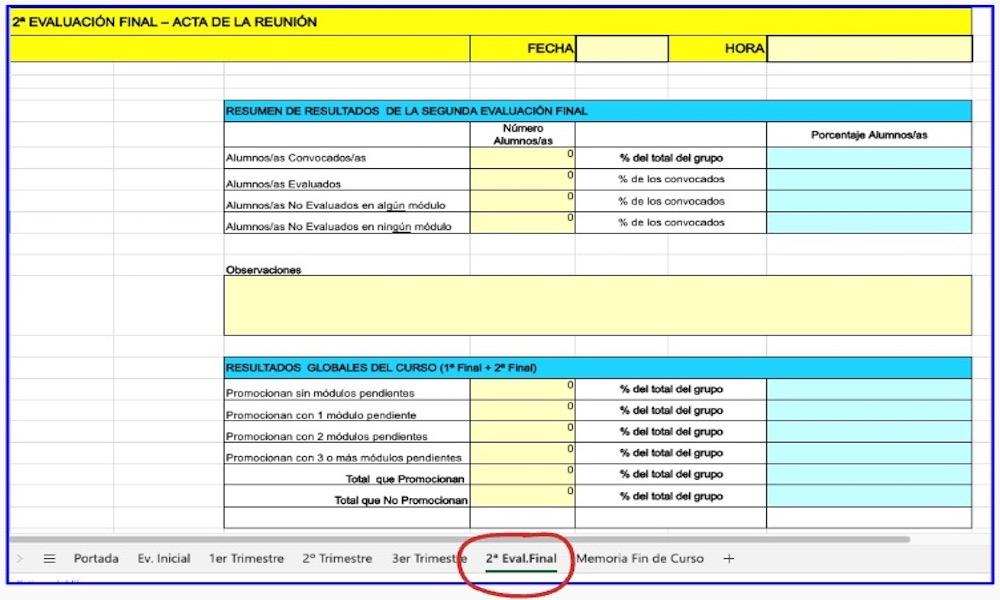1000x600 pixels.
Task: Click the 'HORA' label cell
Action: (744, 48)
